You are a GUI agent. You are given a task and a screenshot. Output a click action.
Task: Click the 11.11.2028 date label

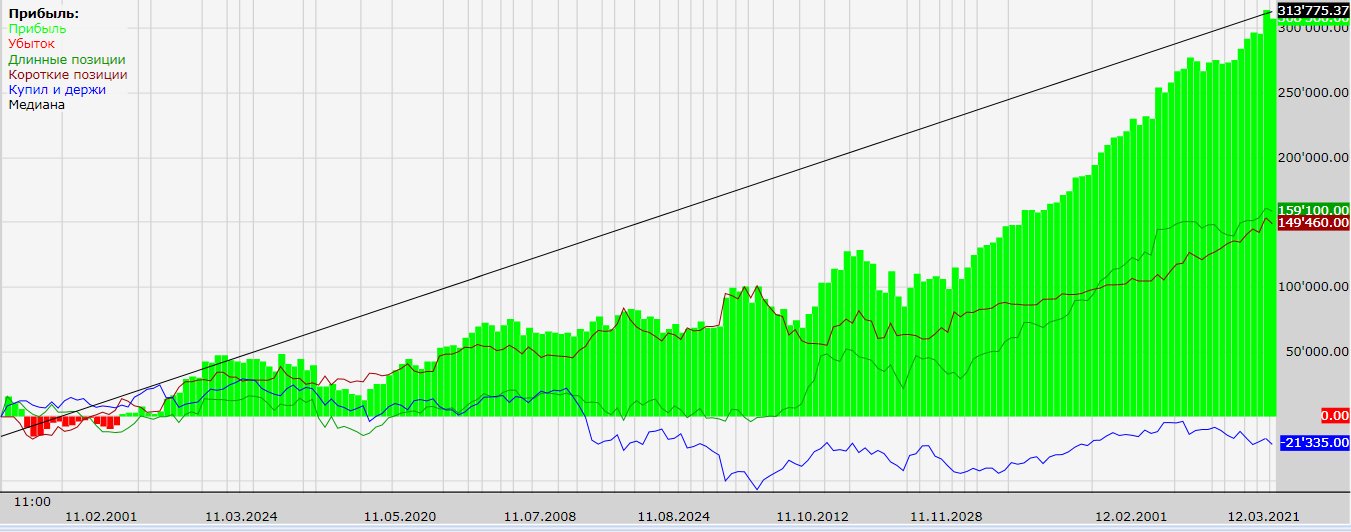point(947,517)
